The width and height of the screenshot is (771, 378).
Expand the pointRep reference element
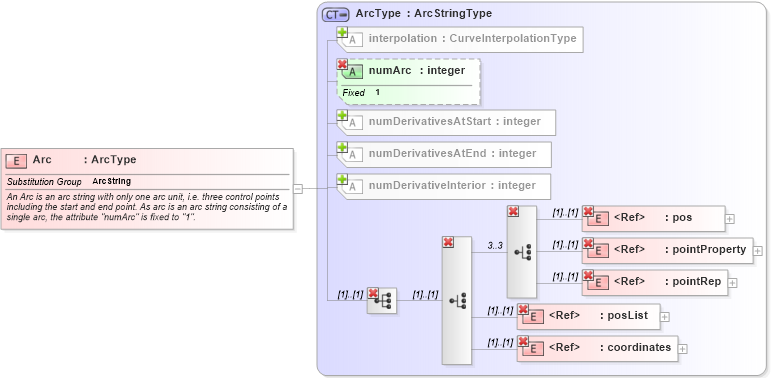click(x=732, y=283)
